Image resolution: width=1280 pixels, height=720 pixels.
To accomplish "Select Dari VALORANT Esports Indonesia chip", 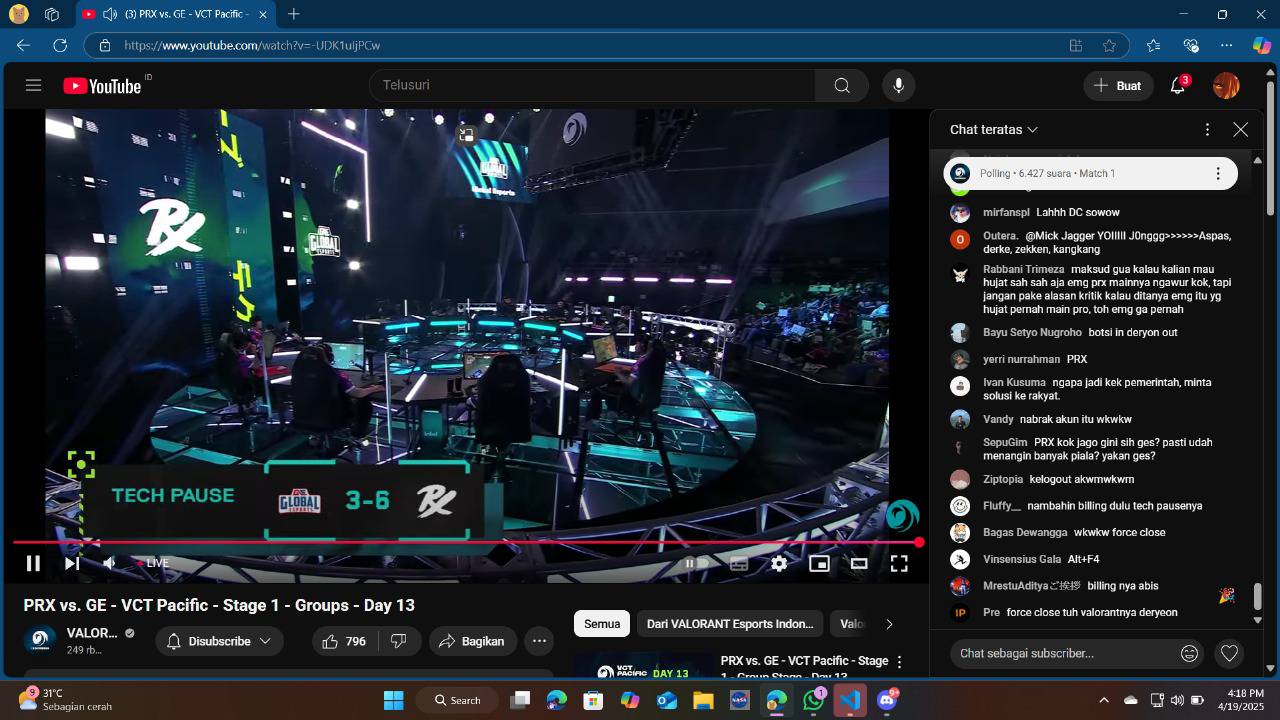I will [x=730, y=624].
